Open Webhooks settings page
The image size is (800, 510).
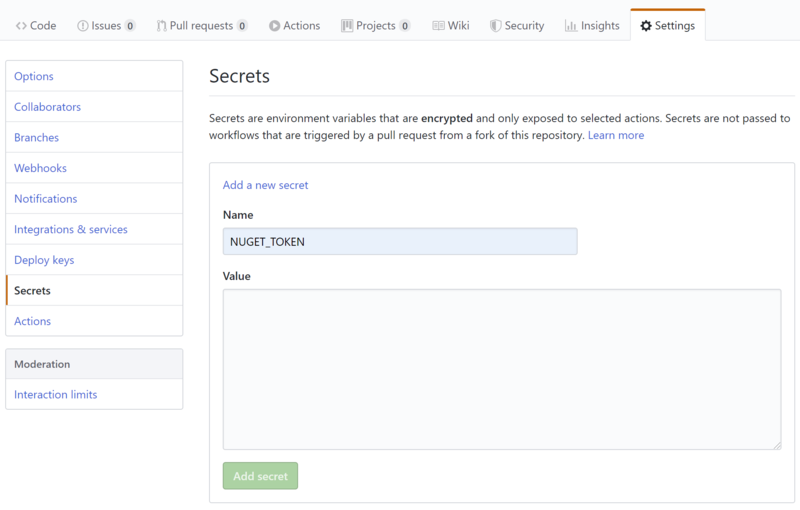[40, 168]
